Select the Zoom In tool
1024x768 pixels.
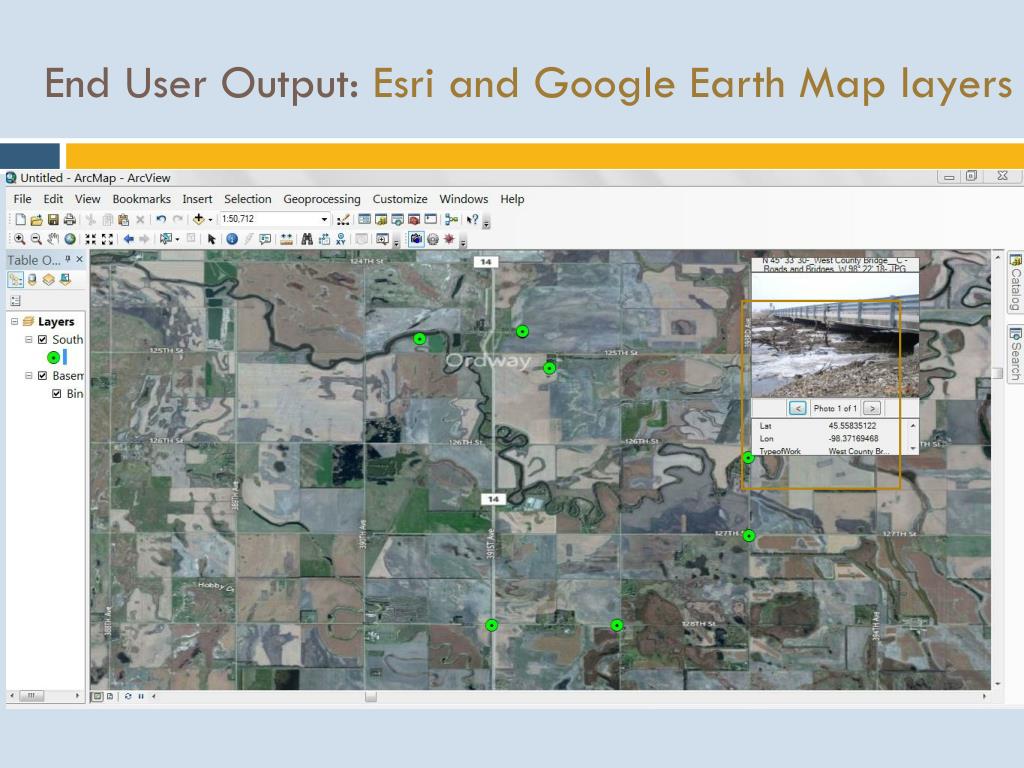(21, 239)
